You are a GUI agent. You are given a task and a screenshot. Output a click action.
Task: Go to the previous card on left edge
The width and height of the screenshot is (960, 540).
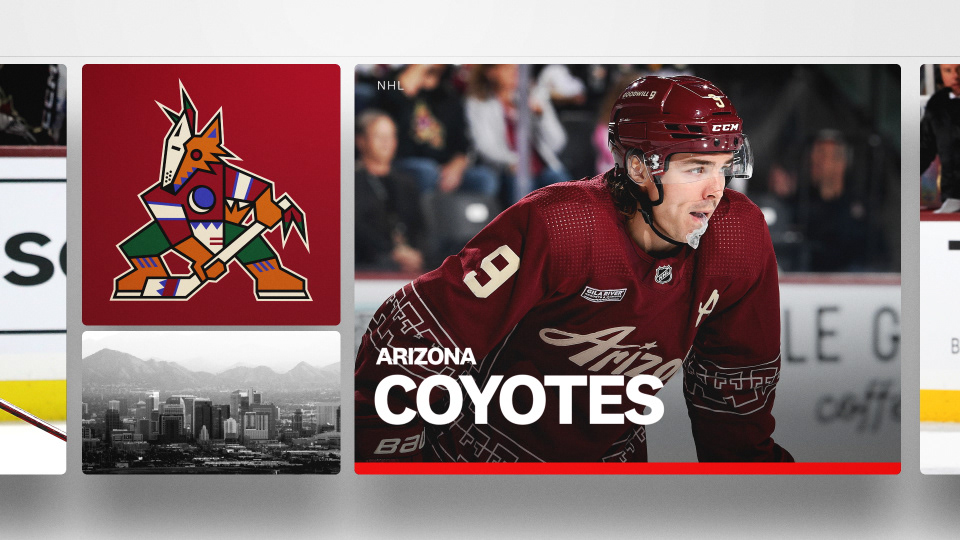(33, 269)
